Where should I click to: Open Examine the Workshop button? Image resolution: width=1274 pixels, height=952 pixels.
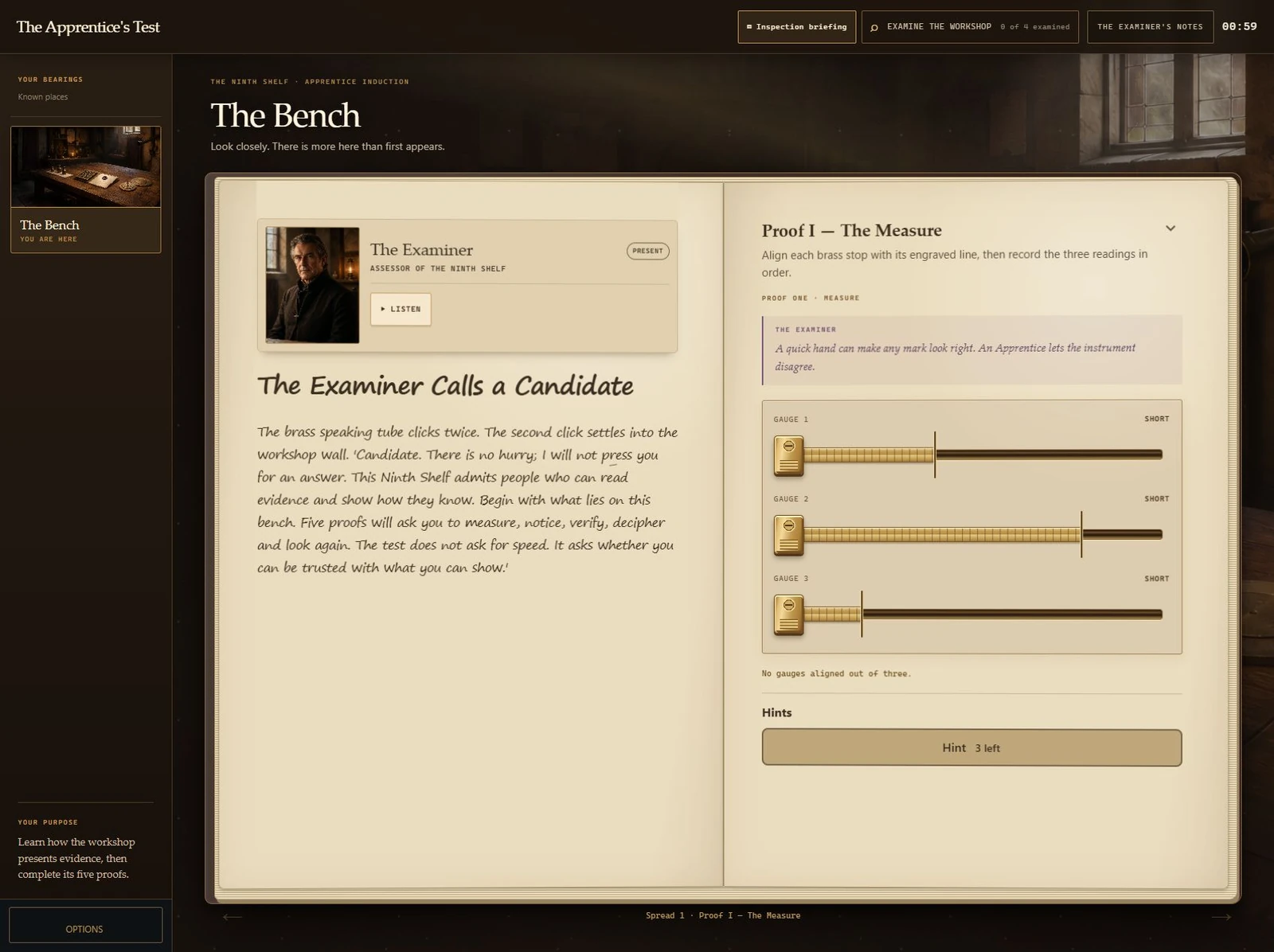tap(970, 27)
